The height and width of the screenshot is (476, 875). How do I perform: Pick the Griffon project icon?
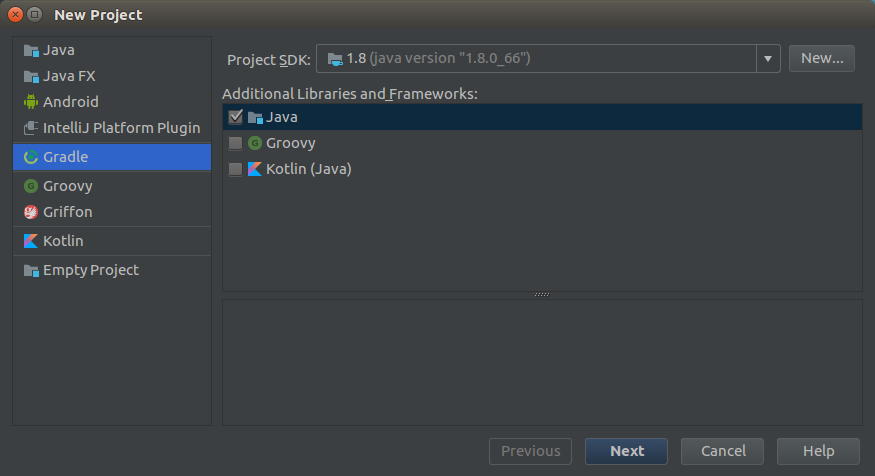click(x=31, y=212)
